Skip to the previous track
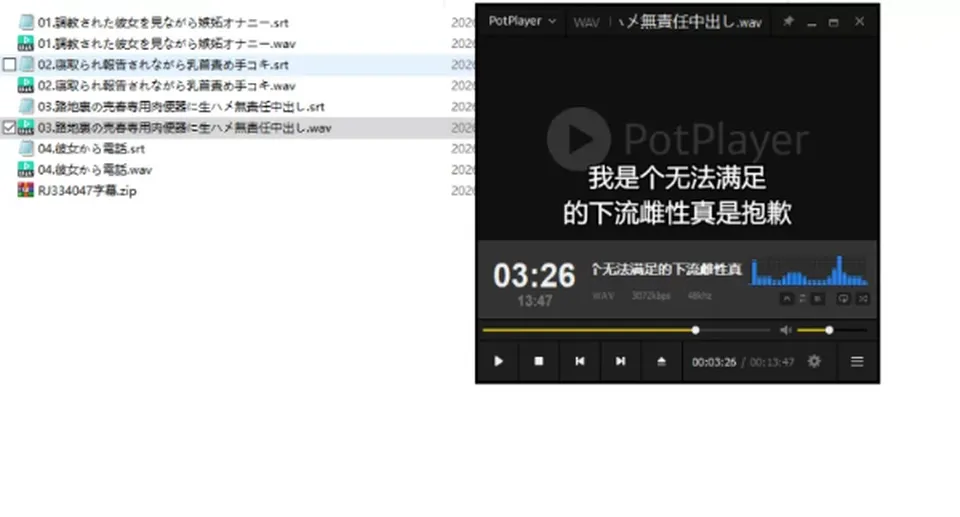 click(x=579, y=361)
